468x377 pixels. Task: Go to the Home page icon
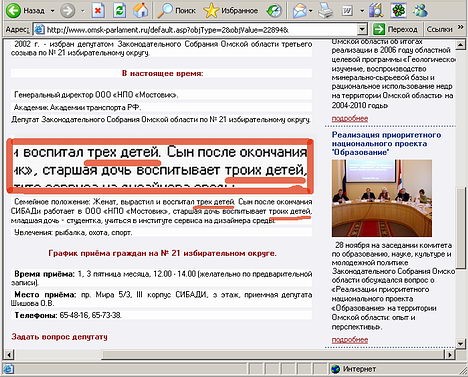[x=140, y=11]
